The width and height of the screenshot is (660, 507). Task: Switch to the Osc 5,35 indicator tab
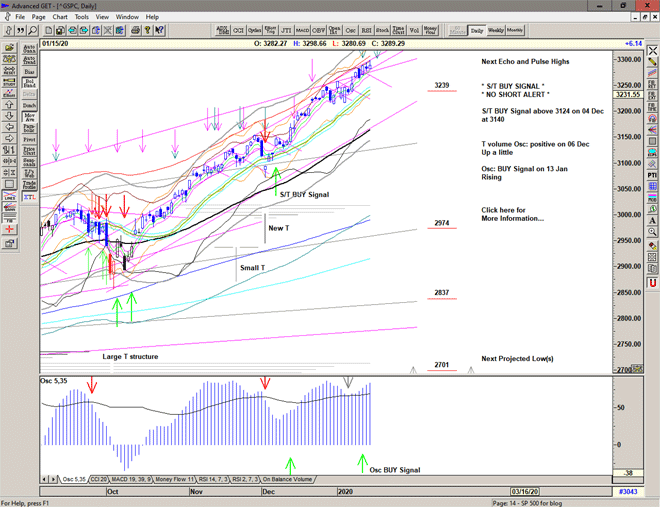click(74, 479)
